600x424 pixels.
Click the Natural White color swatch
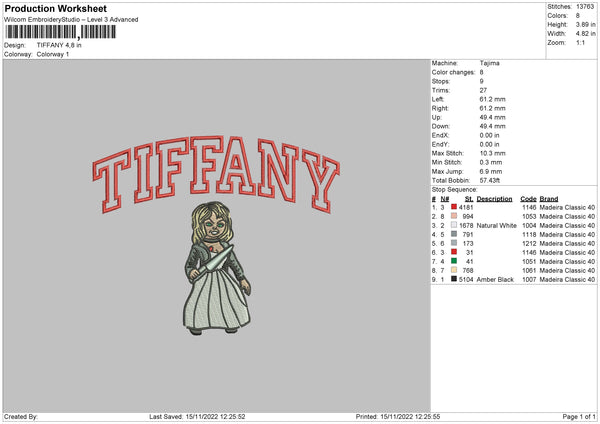pos(455,225)
